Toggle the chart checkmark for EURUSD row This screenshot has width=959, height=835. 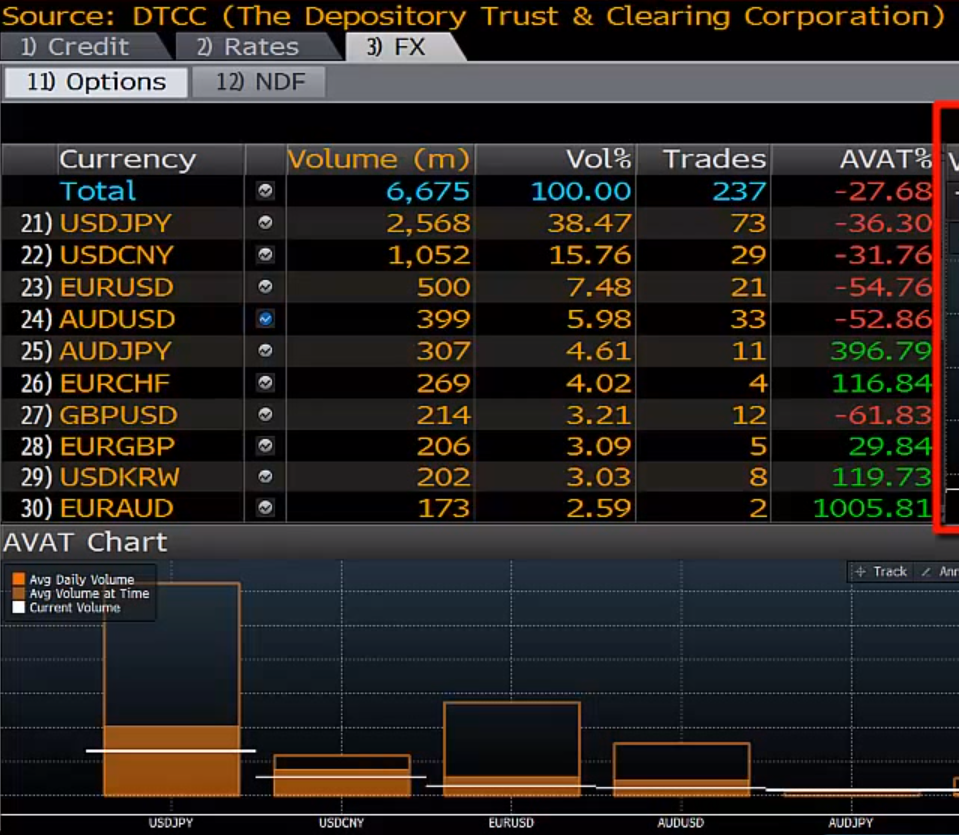pyautogui.click(x=265, y=286)
